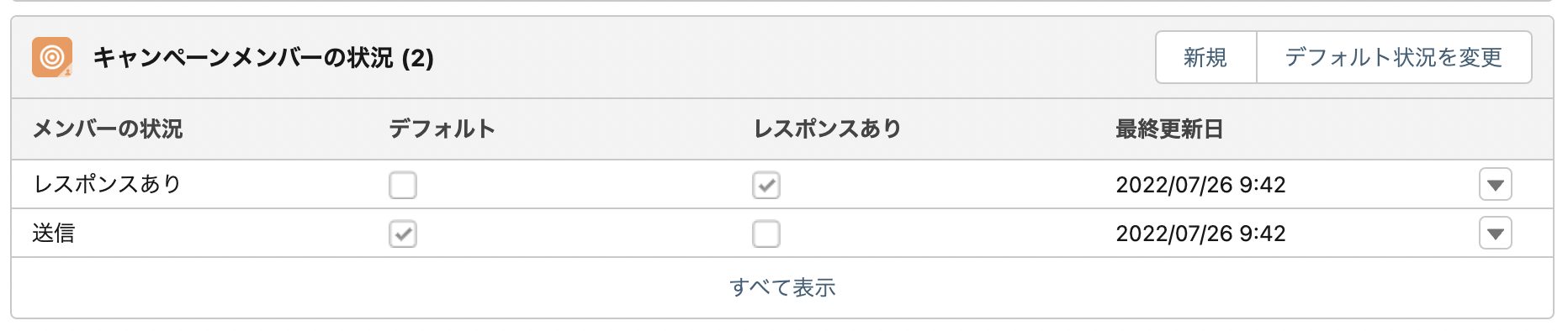Show all records via すべて表示 link
This screenshot has width=1568, height=331.
coord(782,287)
